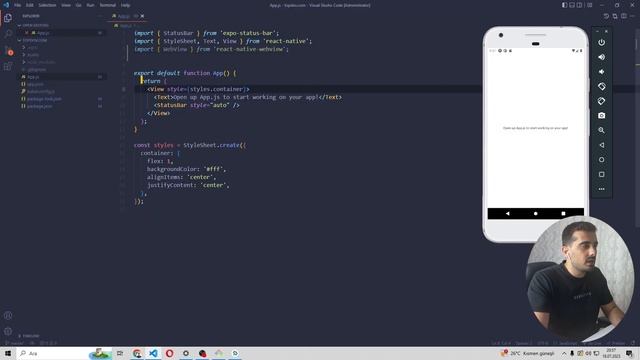Expand the Timeline section in Explorer
The height and width of the screenshot is (360, 640).
(x=29, y=336)
